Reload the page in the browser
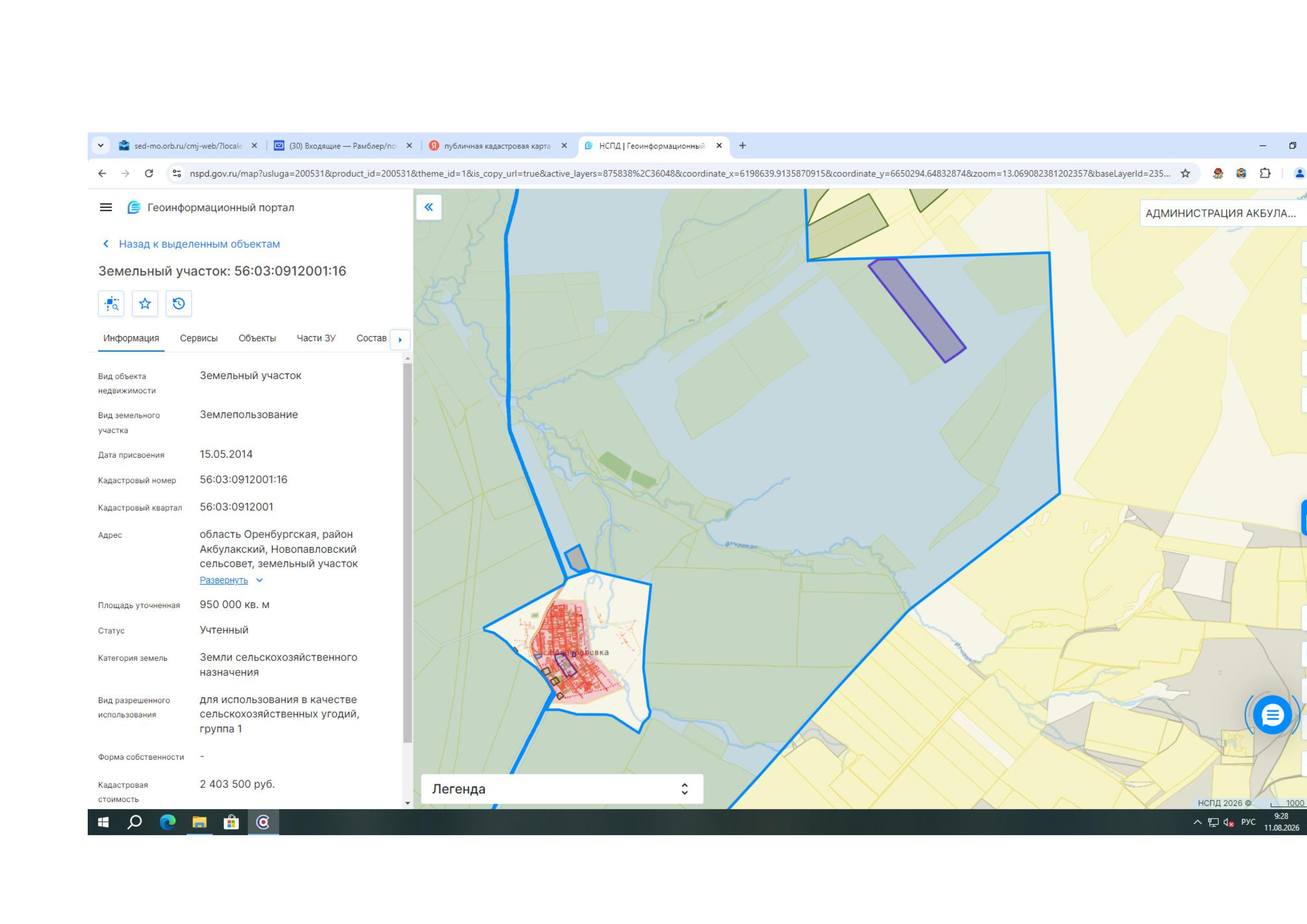This screenshot has height=924, width=1307. click(x=149, y=174)
